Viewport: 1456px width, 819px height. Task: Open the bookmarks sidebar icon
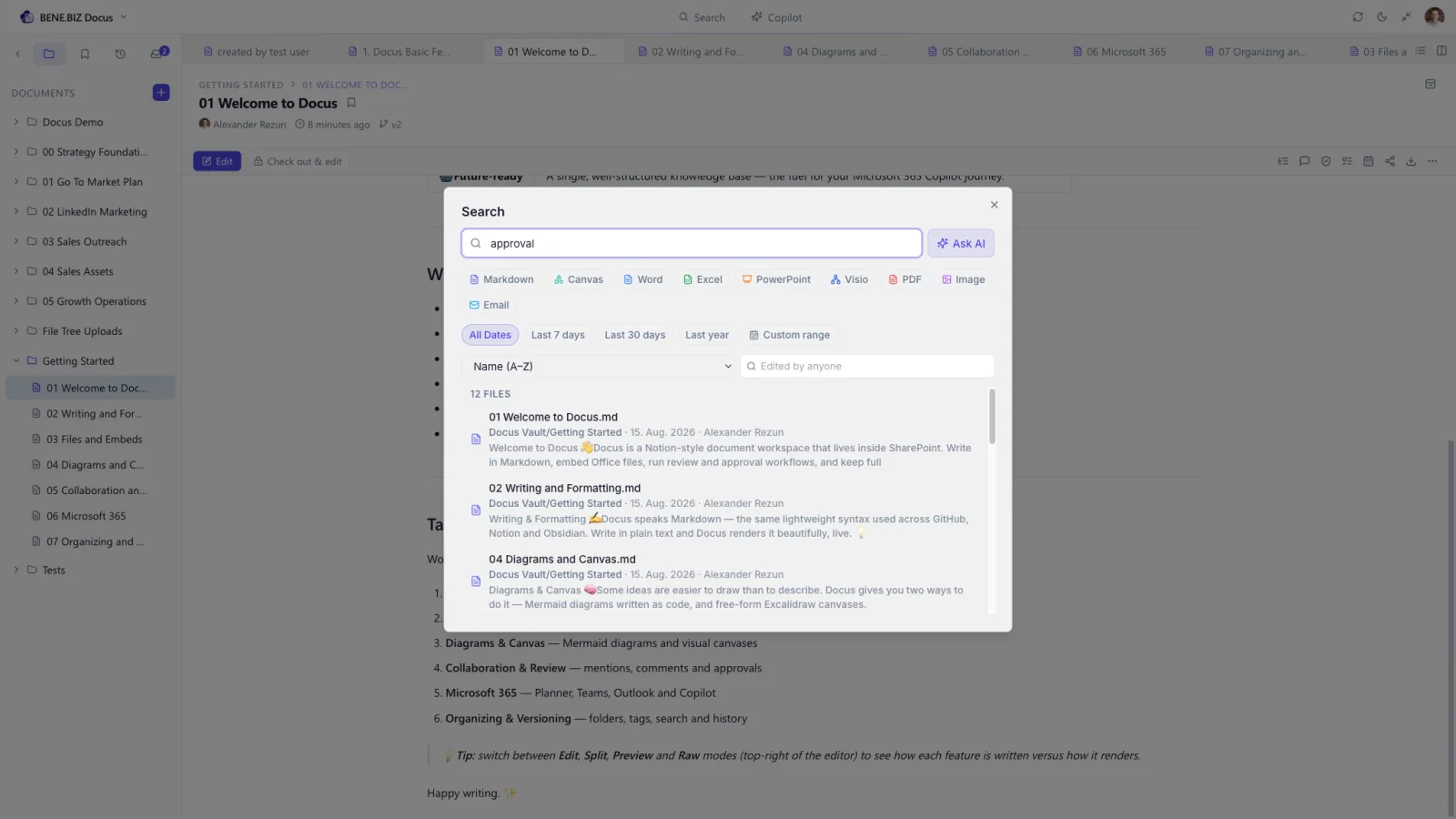[85, 54]
